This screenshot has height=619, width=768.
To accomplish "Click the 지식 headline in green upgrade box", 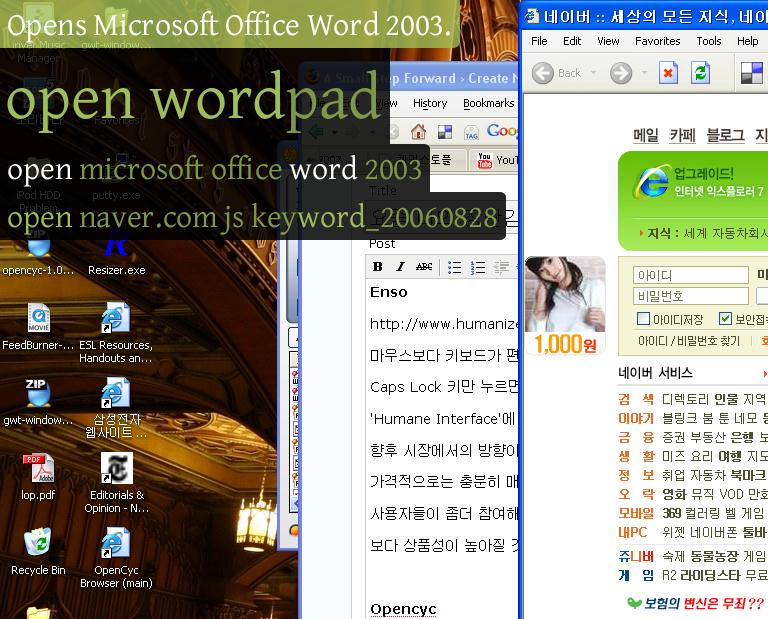I will click(705, 233).
